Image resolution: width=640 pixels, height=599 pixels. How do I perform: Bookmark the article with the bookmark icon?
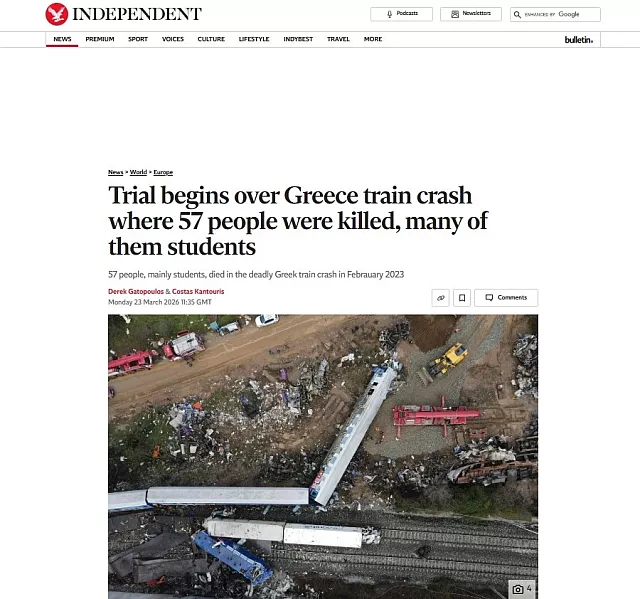tap(462, 298)
